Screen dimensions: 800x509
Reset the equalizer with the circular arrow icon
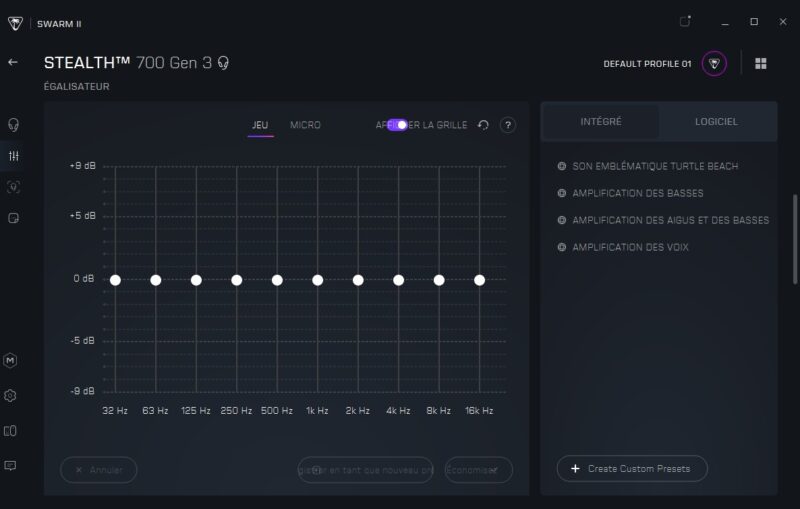pyautogui.click(x=483, y=125)
